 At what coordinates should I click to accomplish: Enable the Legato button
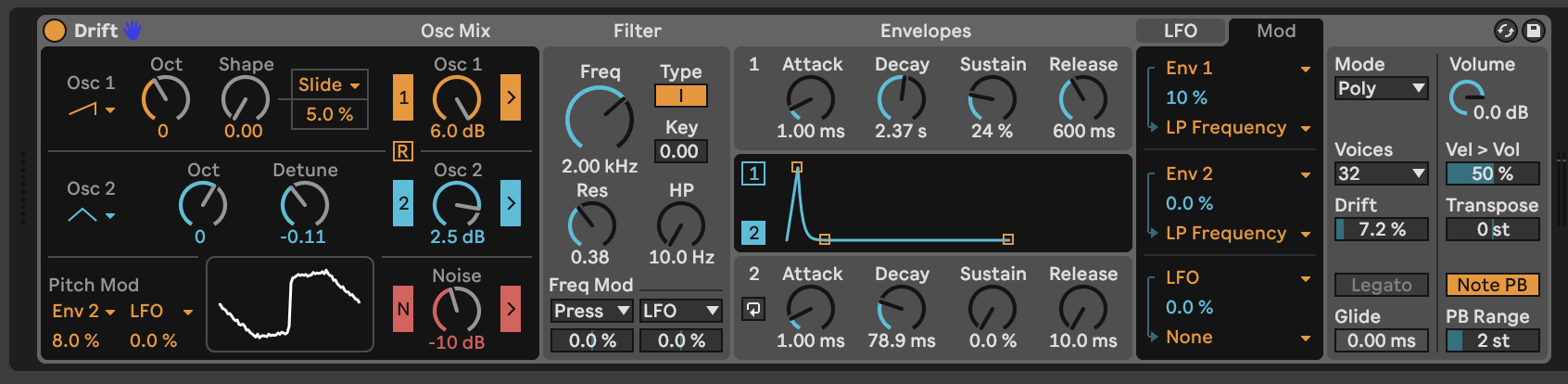(x=1382, y=285)
